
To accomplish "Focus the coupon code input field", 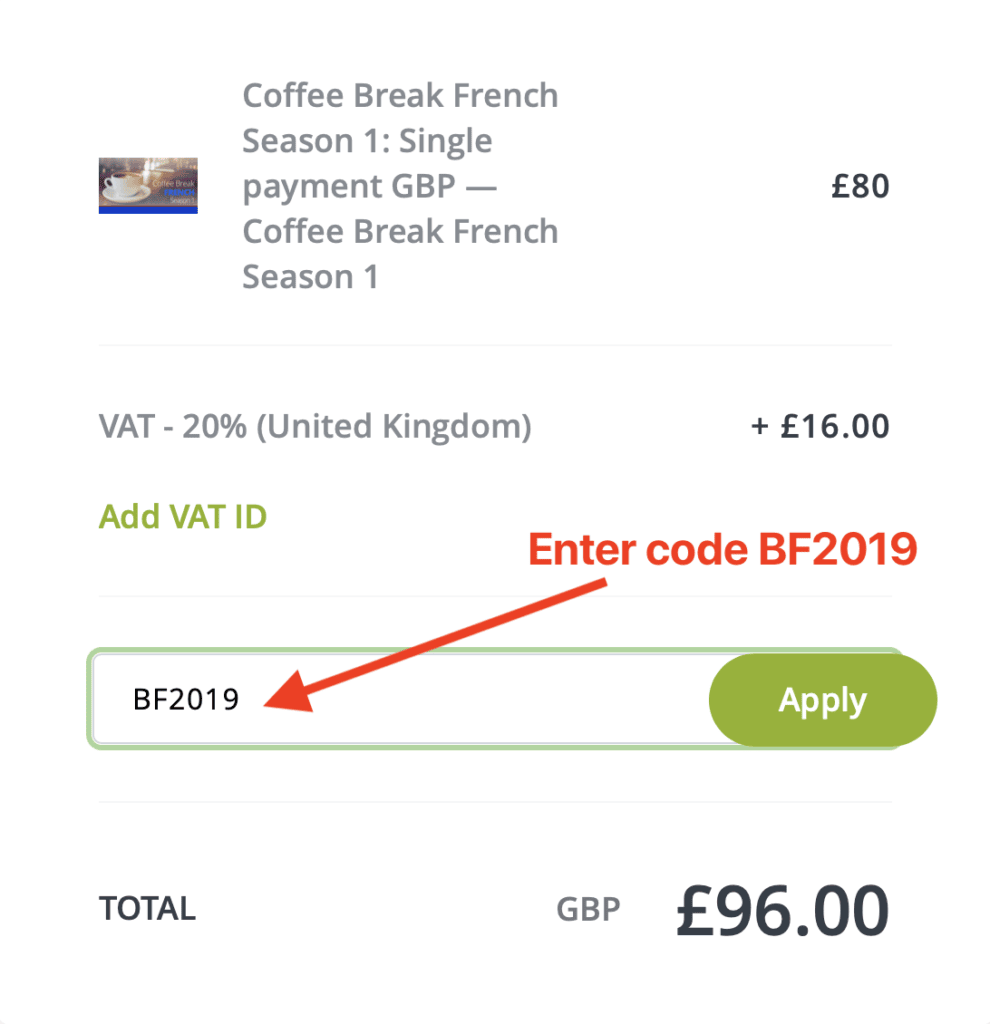I will 400,699.
